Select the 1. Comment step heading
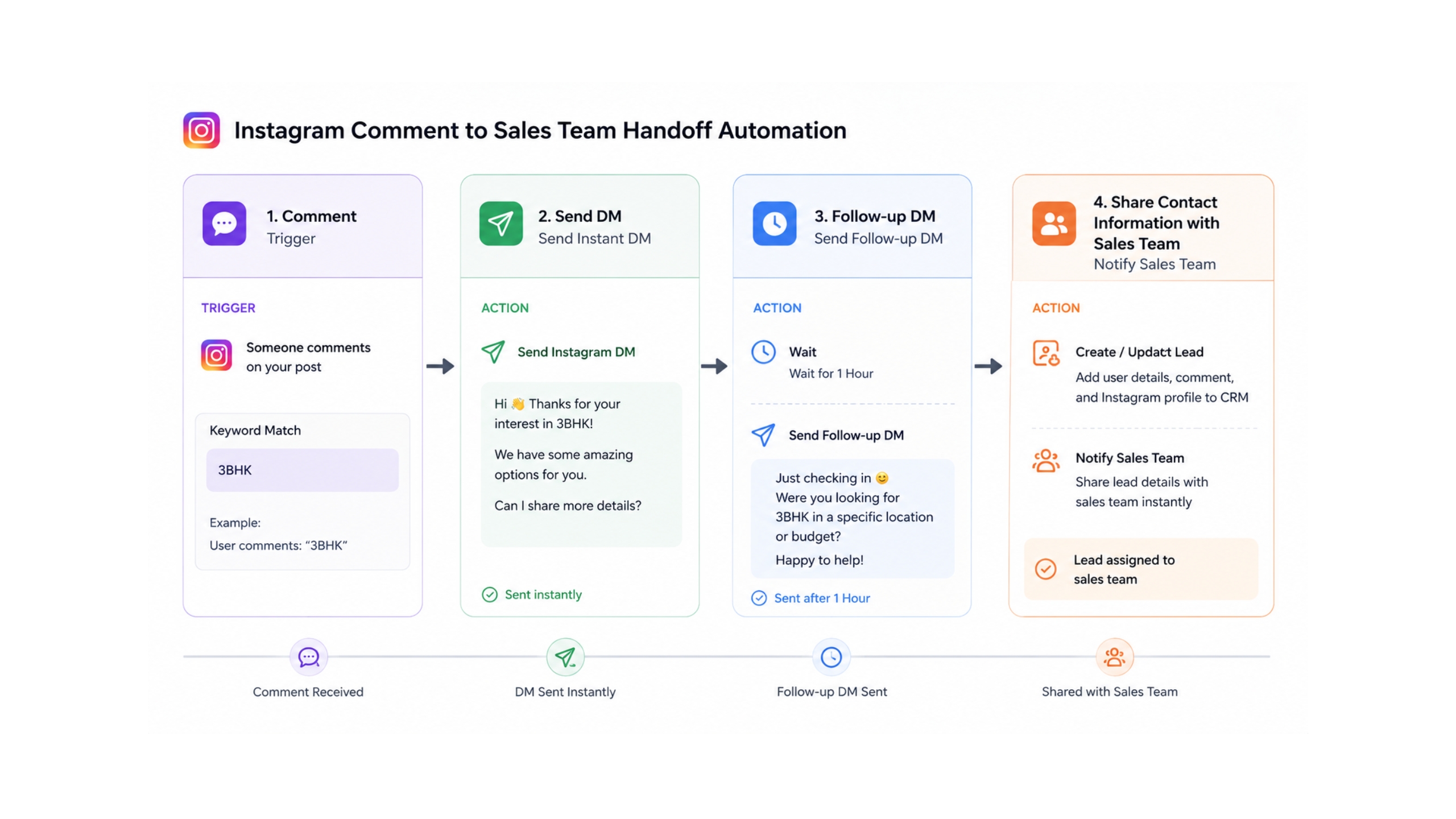The height and width of the screenshot is (819, 1456). (312, 216)
